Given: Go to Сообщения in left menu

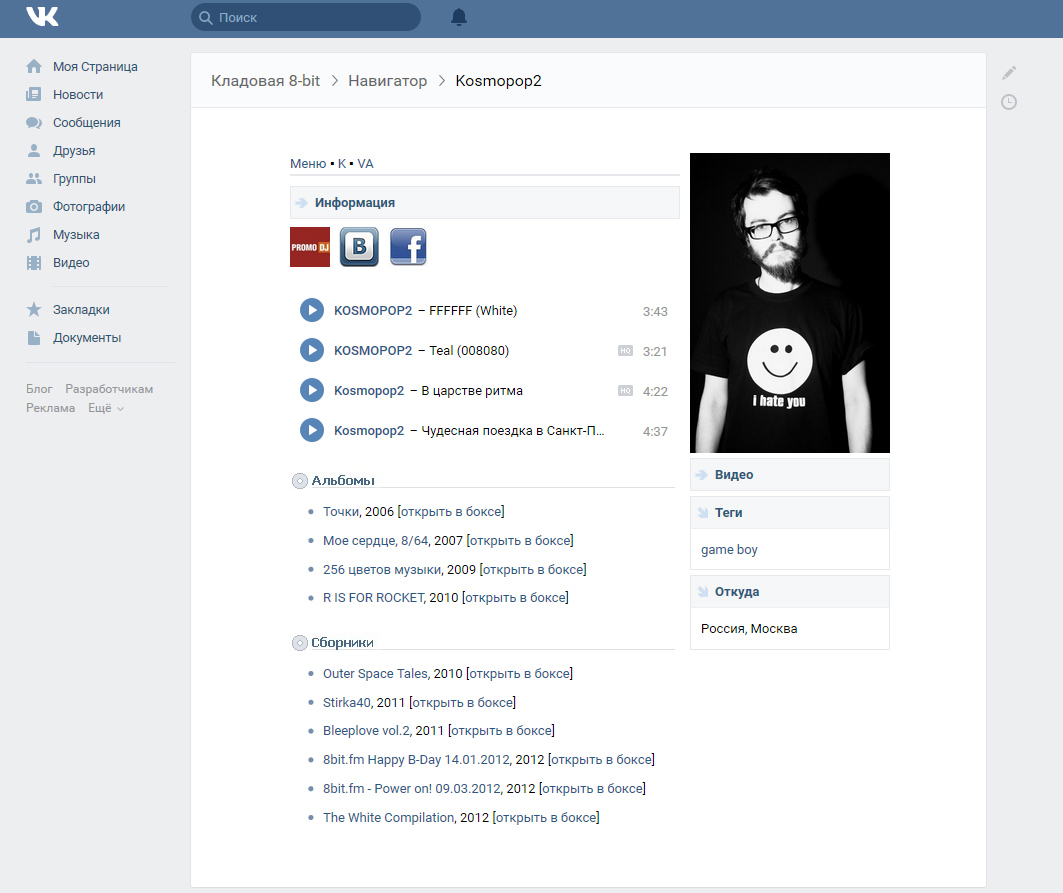Looking at the screenshot, I should tap(86, 123).
